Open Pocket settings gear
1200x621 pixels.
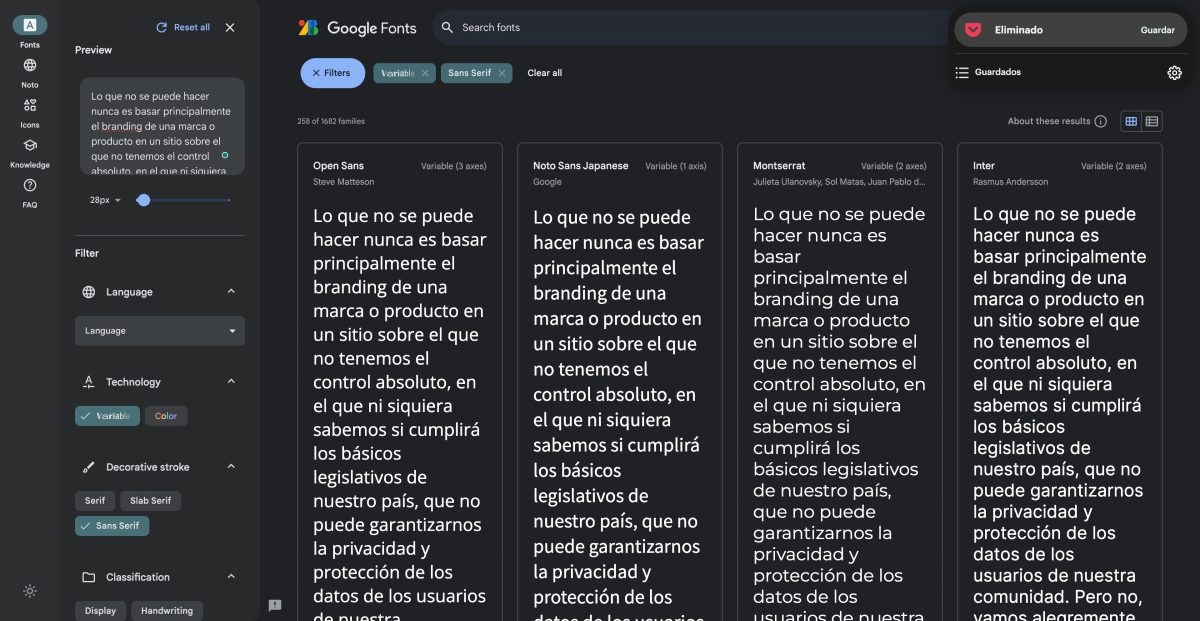point(1175,73)
